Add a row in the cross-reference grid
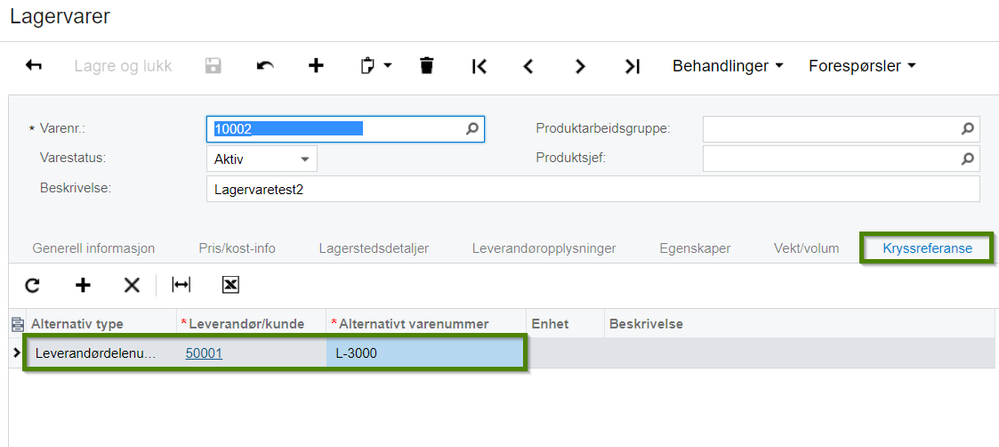Viewport: 999px width, 447px height. point(83,285)
